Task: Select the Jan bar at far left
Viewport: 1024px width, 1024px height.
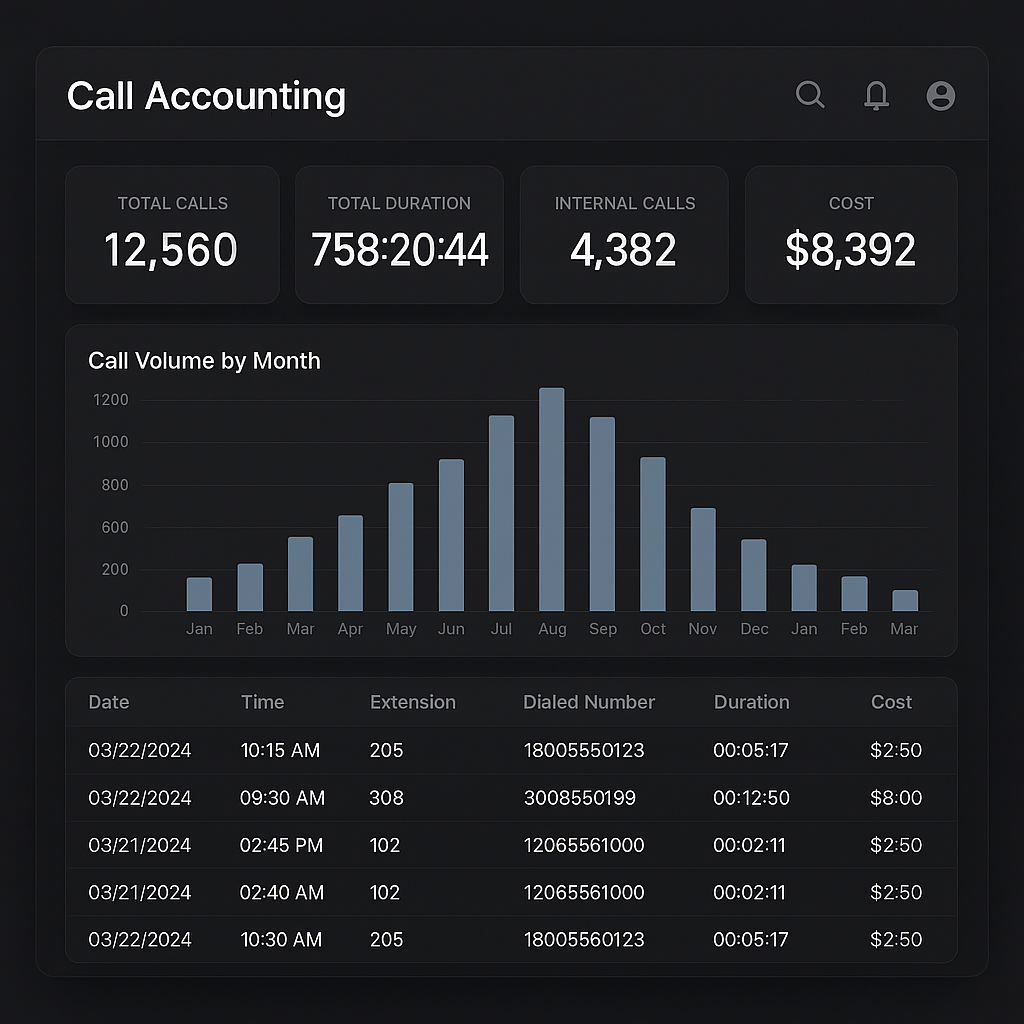Action: 199,595
